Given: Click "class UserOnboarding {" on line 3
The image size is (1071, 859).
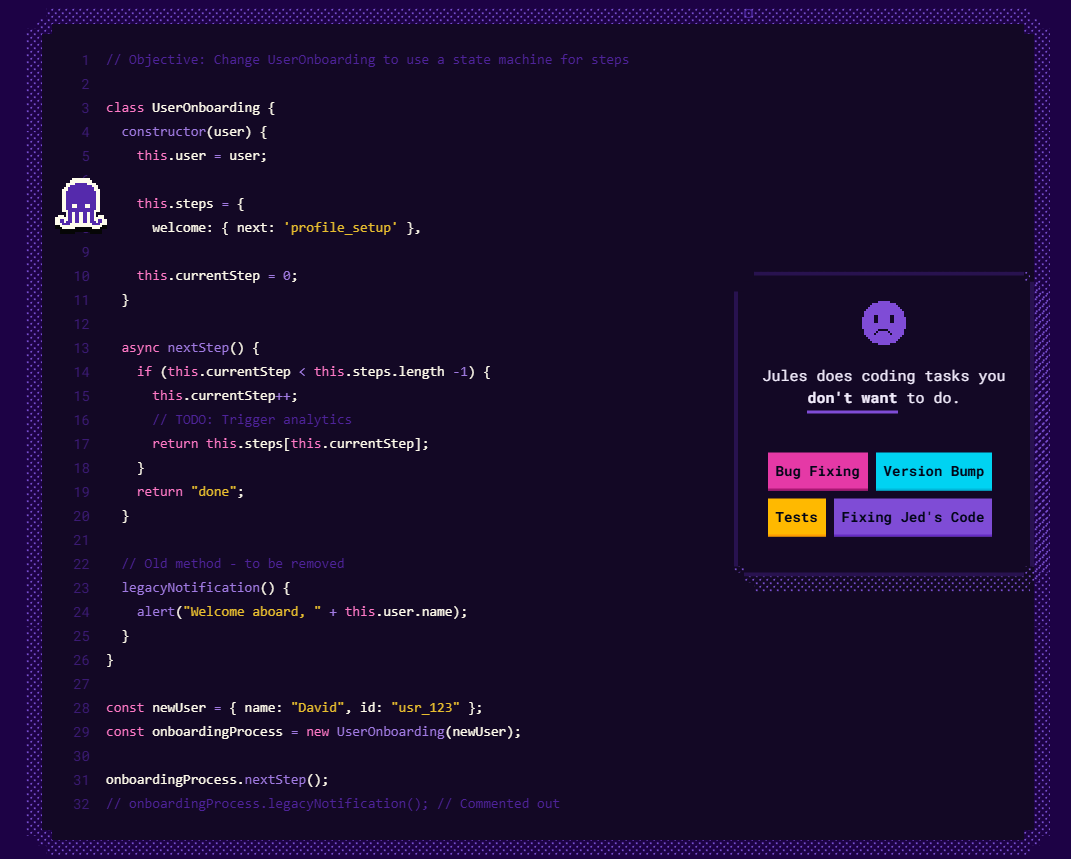Looking at the screenshot, I should (x=191, y=108).
